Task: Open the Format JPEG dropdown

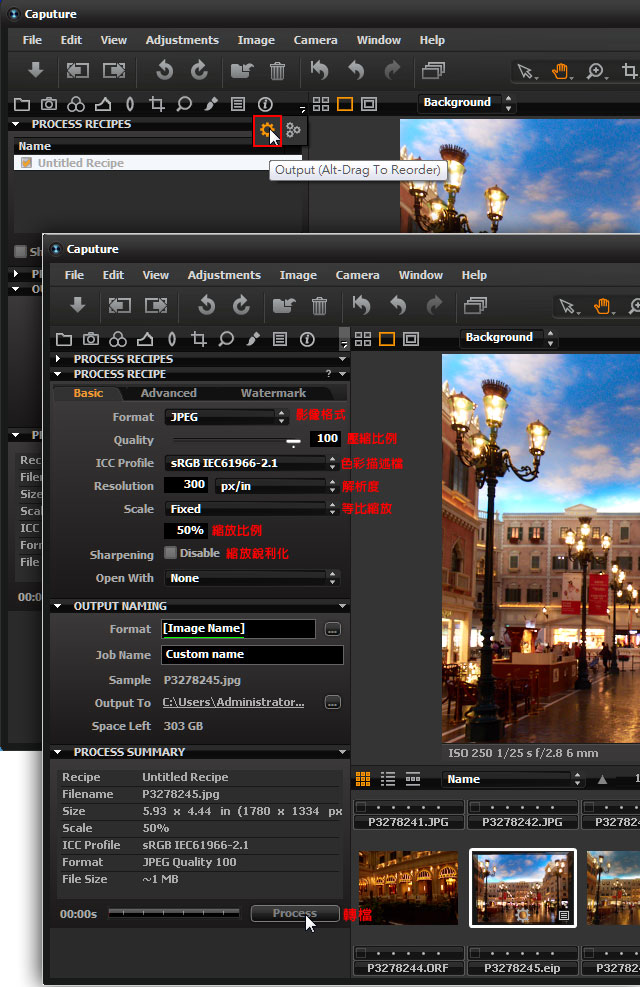Action: pos(226,417)
